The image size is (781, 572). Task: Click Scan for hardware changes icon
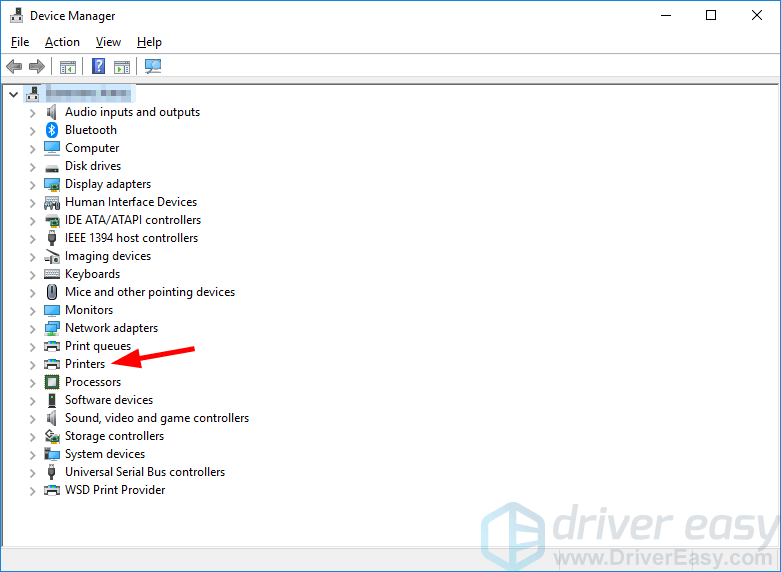(153, 67)
